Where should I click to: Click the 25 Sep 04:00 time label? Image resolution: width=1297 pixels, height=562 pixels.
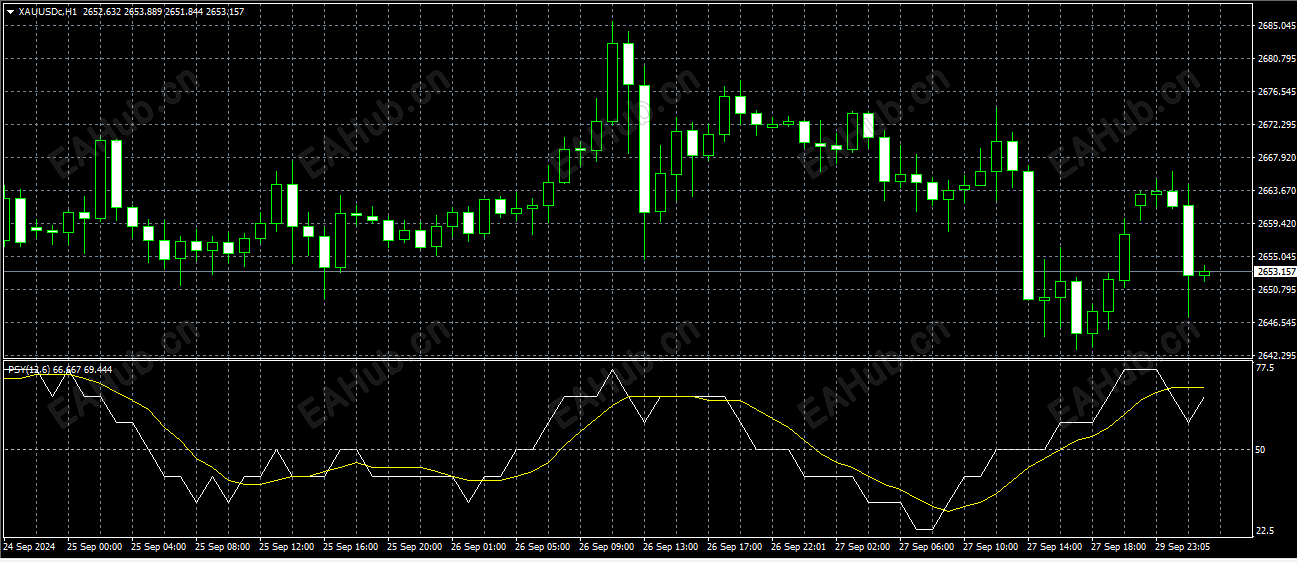pos(158,547)
